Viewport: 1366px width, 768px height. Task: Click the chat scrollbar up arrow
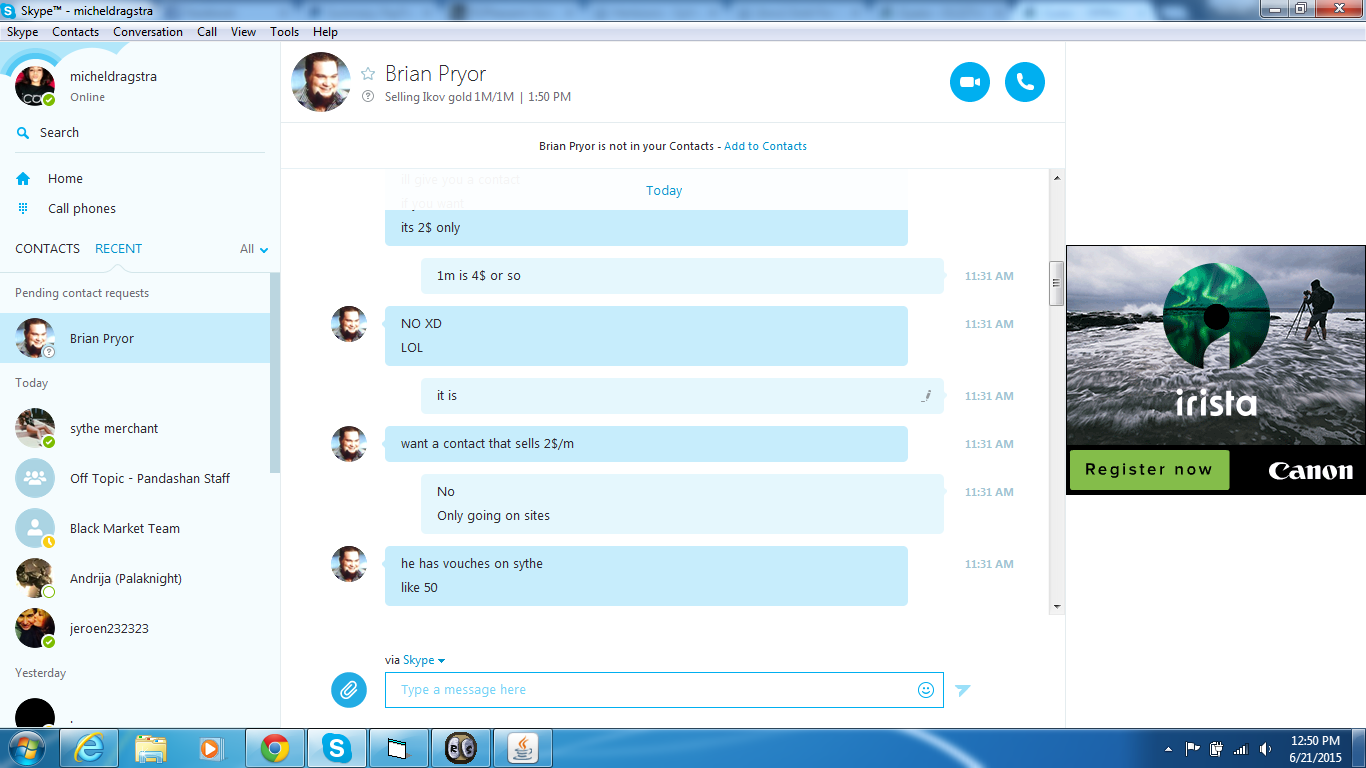click(1056, 176)
